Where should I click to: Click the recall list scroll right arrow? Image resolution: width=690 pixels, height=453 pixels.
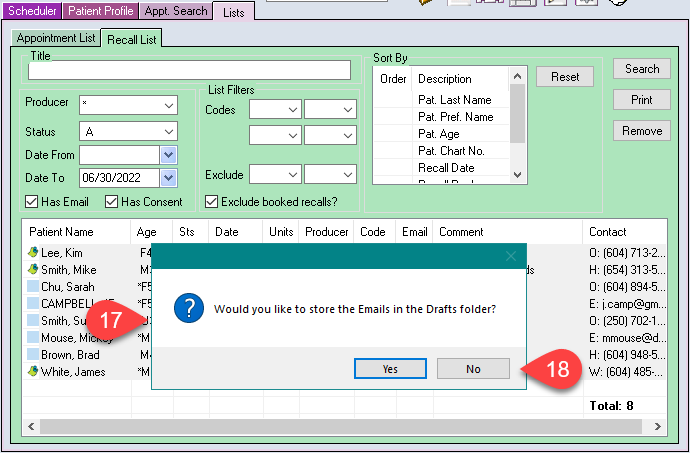pyautogui.click(x=657, y=426)
